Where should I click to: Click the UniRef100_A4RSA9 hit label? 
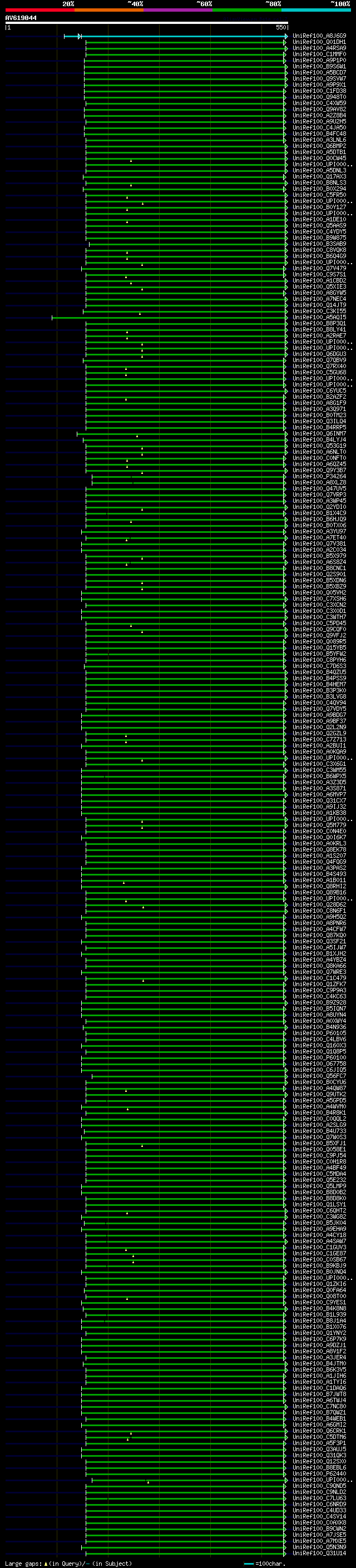pos(319,48)
